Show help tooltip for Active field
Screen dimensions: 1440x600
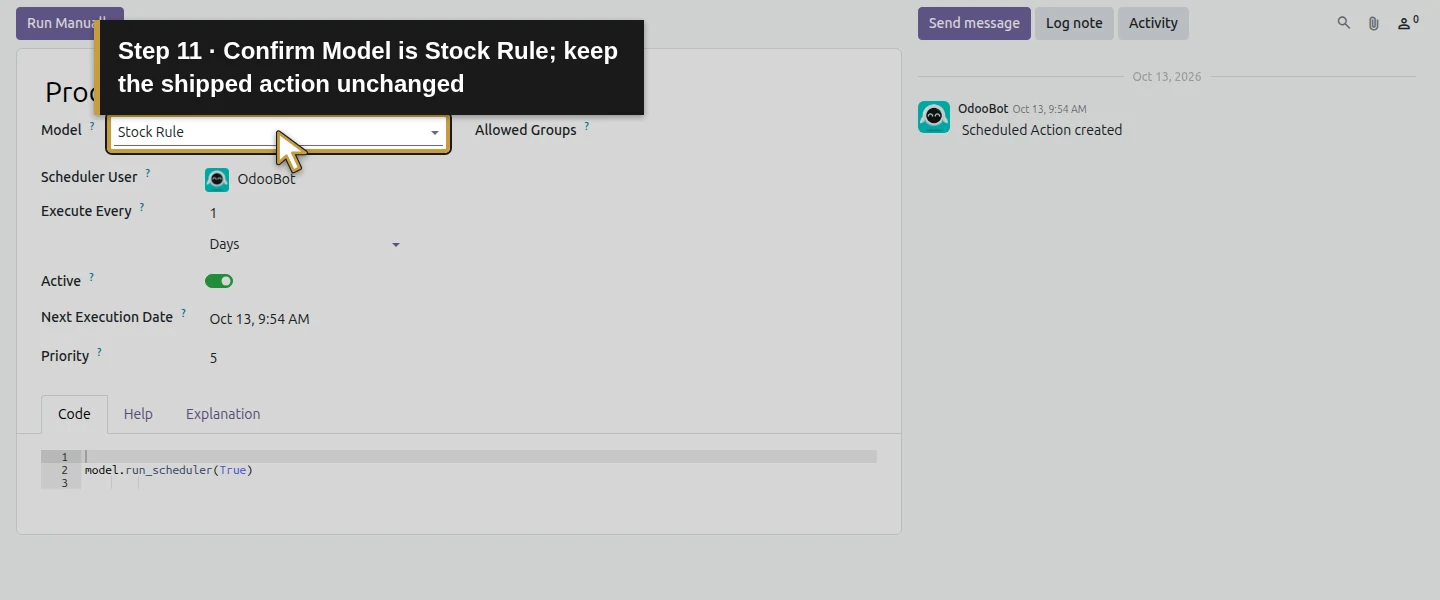pos(92,277)
